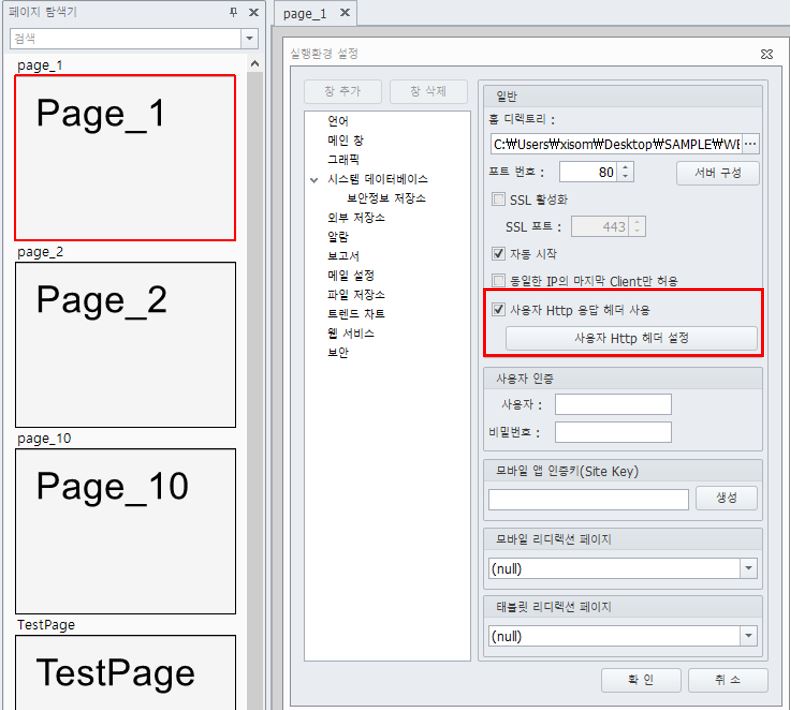This screenshot has height=710, width=791.
Task: Select 언어 in settings tree
Action: (x=338, y=121)
